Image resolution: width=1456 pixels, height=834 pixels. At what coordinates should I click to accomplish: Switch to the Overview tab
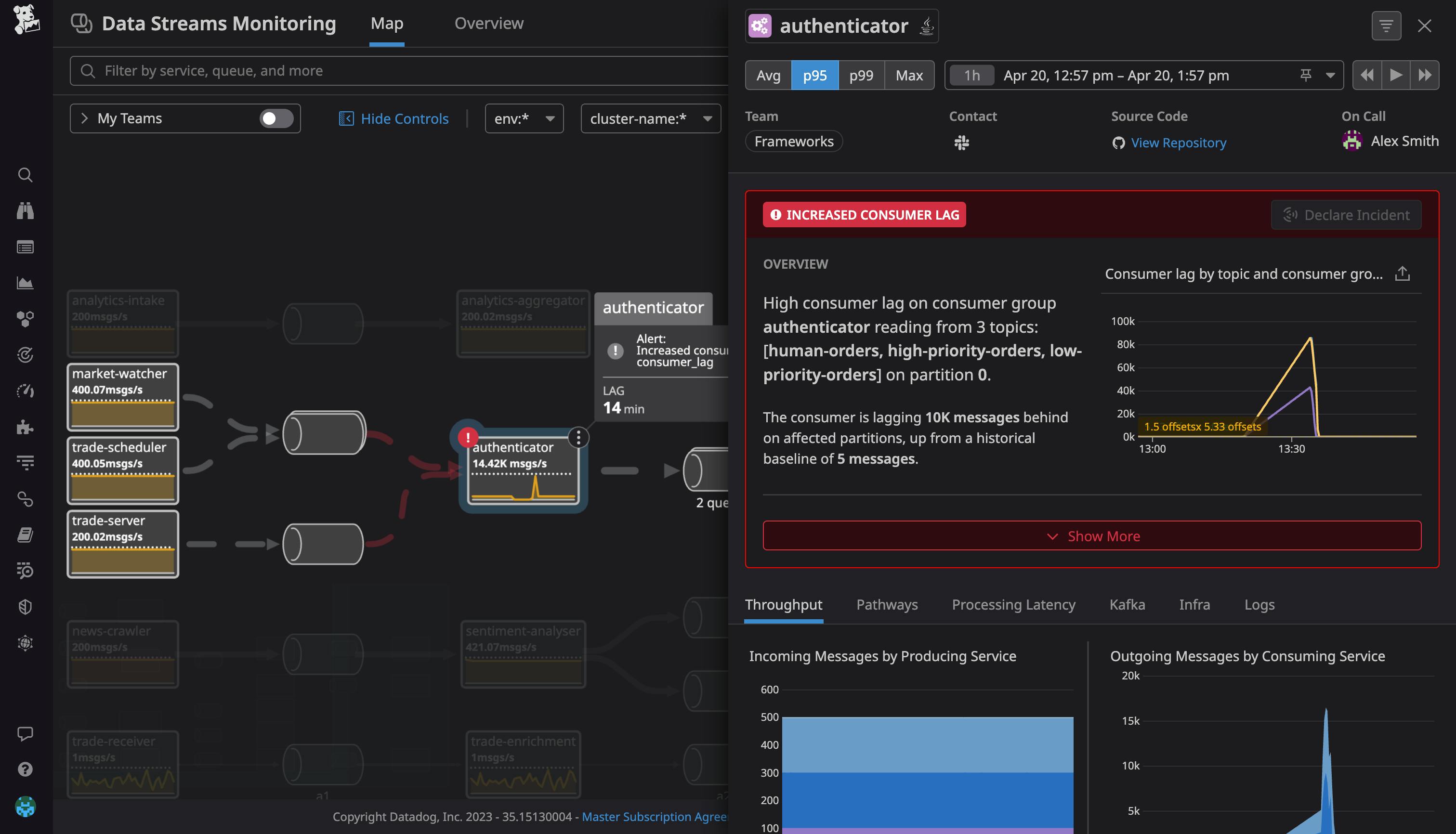(x=488, y=24)
